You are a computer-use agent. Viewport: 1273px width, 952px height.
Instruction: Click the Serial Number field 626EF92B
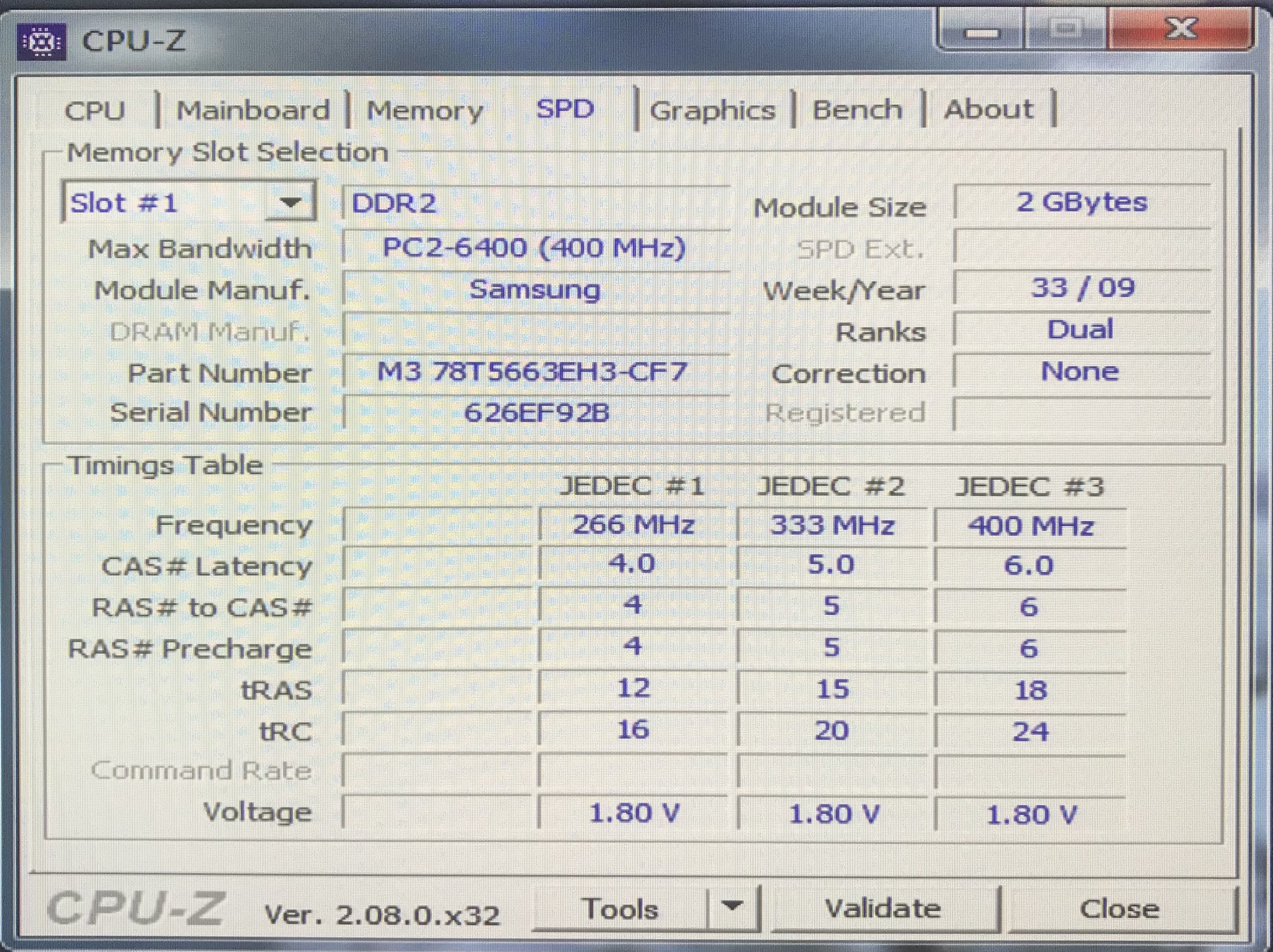[x=536, y=413]
